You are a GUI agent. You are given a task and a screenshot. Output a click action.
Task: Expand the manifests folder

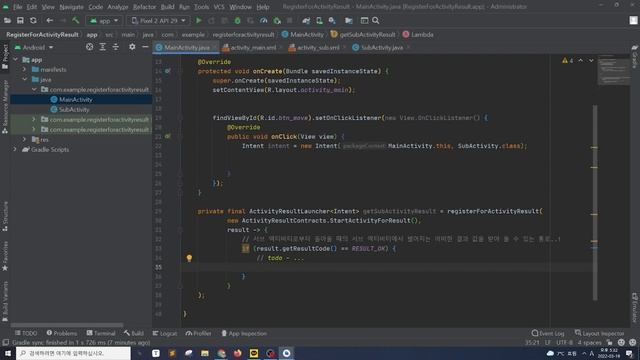pos(24,69)
